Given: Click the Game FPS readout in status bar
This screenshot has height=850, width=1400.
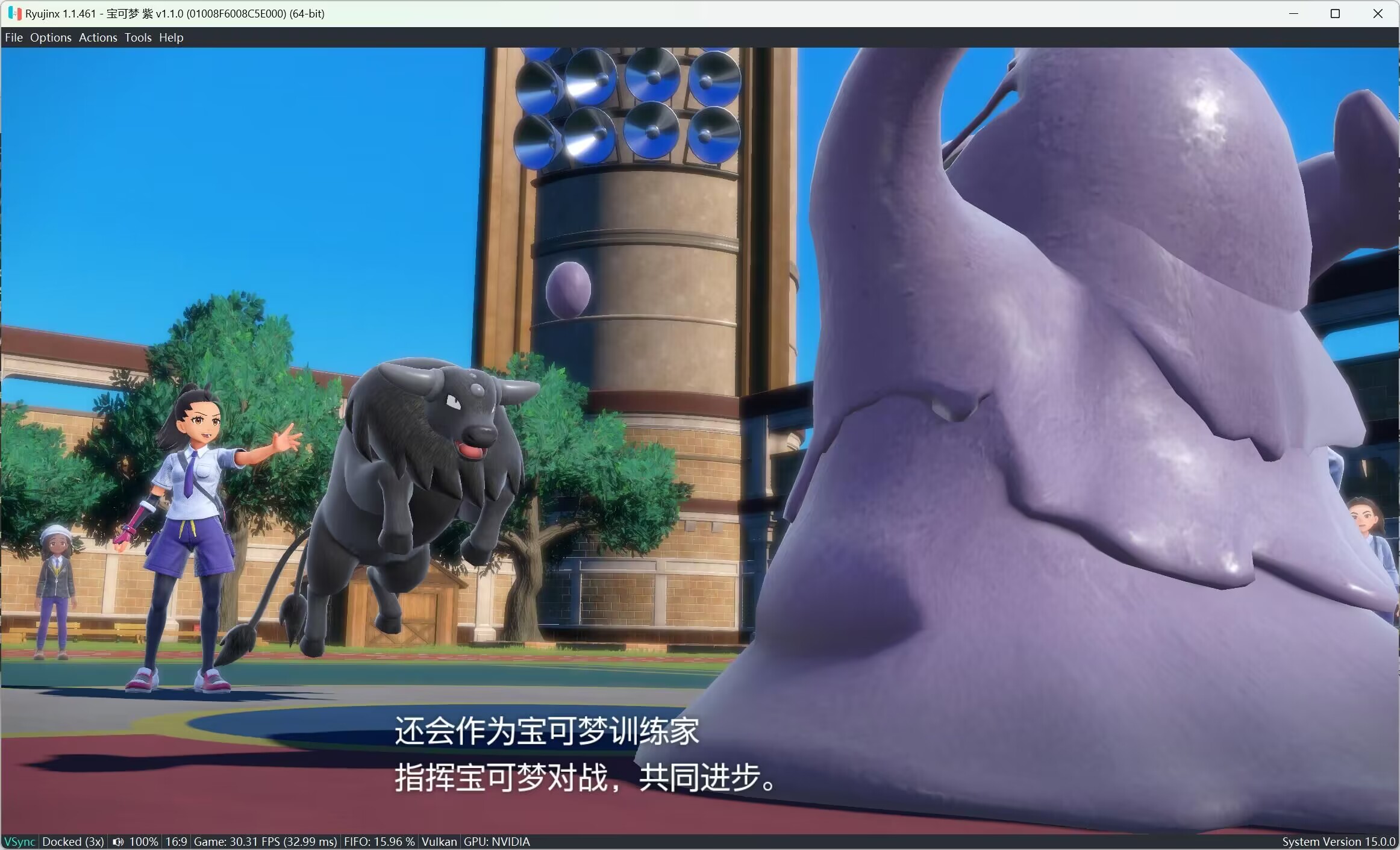Looking at the screenshot, I should click(x=265, y=842).
